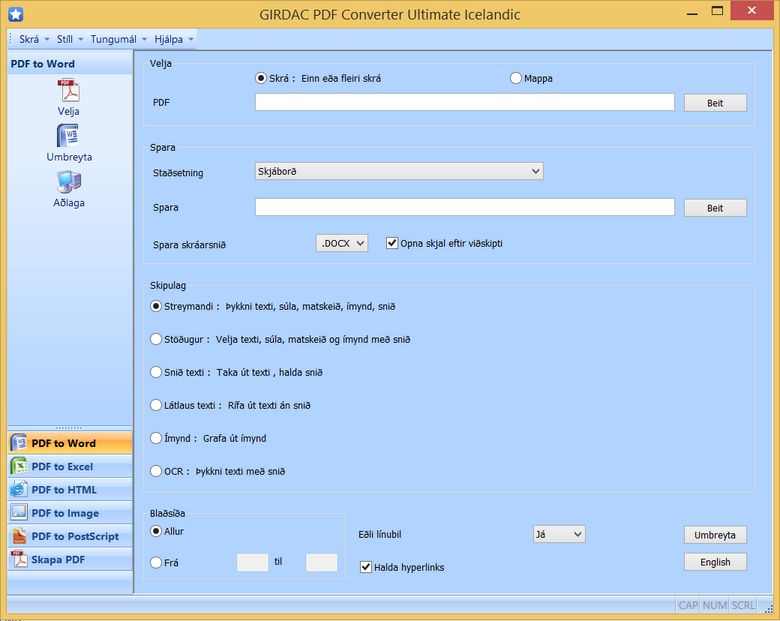780x621 pixels.
Task: Switch to PDF to HTML panel
Action: (x=70, y=490)
